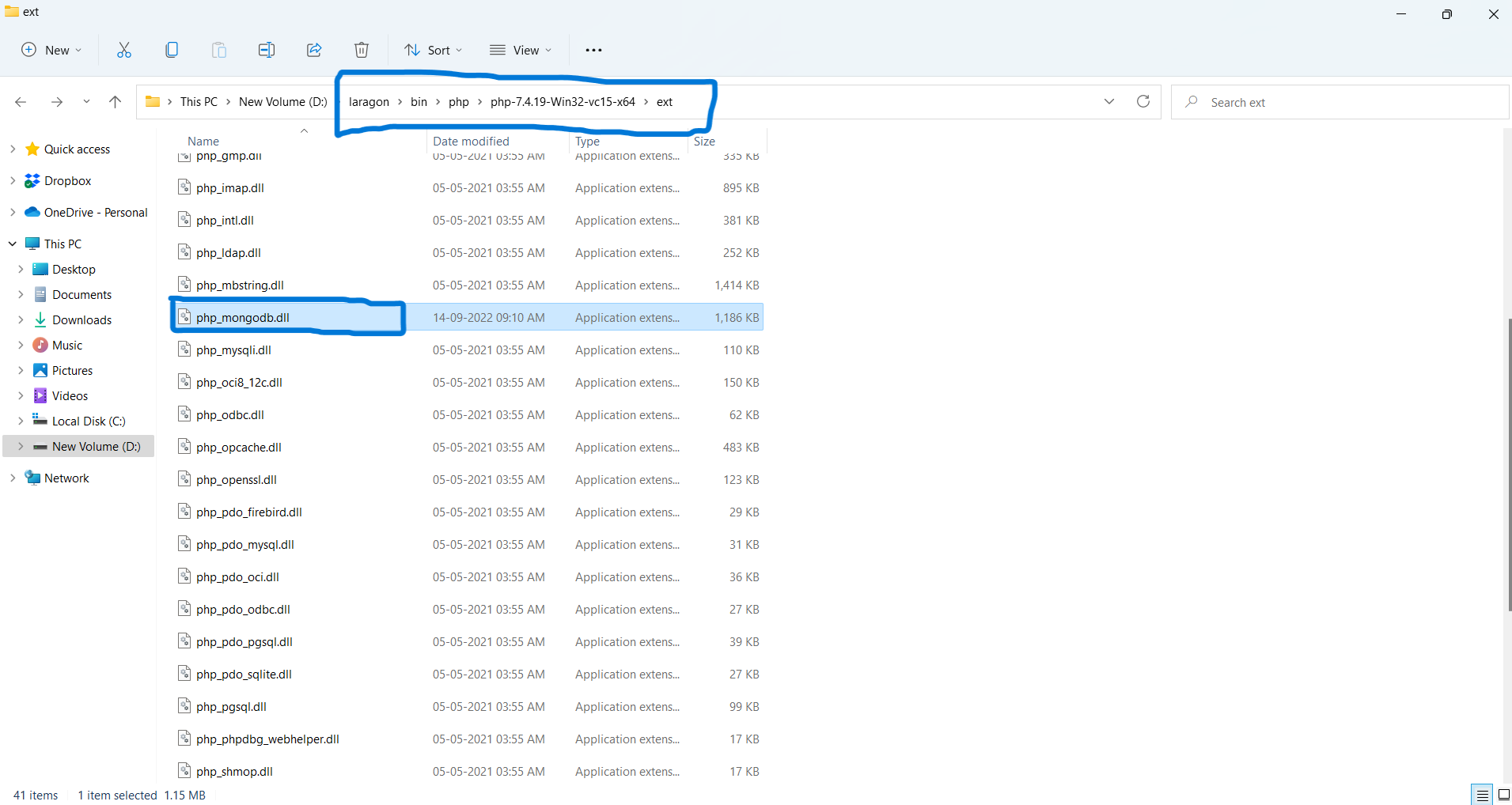This screenshot has height=805, width=1512.
Task: Click 'laragon' in address breadcrumb
Action: click(369, 102)
